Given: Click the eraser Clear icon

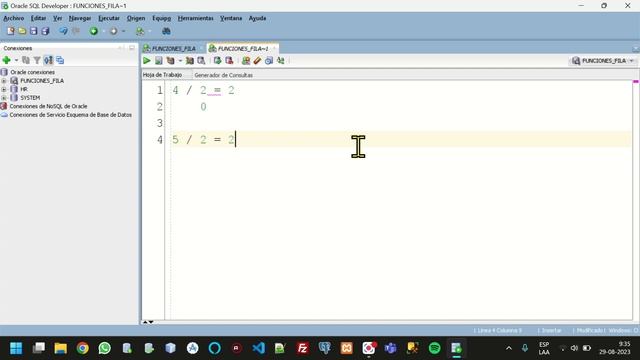Looking at the screenshot, I should click(x=257, y=61).
